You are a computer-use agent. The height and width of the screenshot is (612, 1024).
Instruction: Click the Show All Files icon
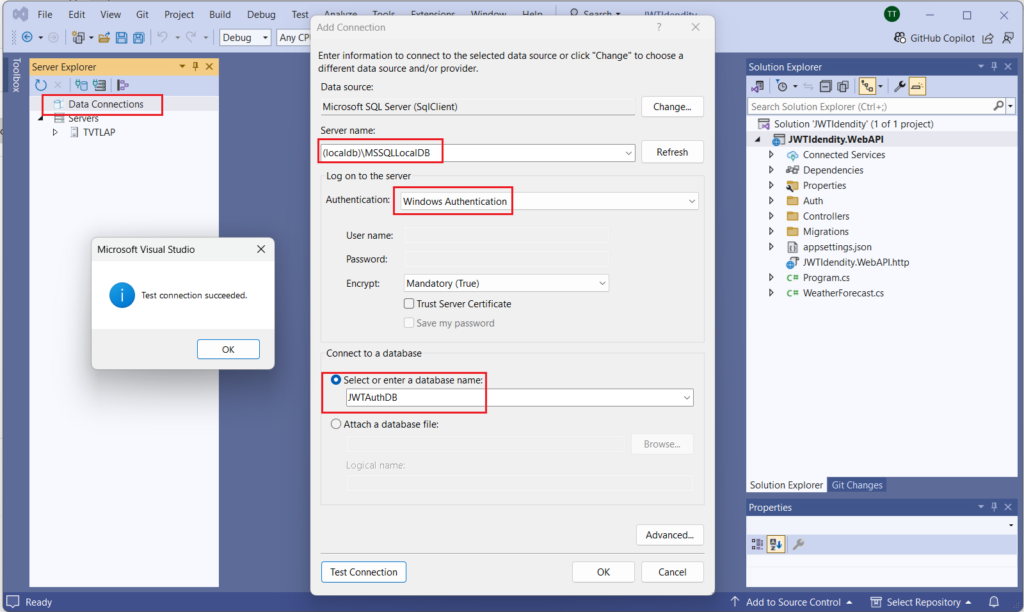tap(843, 86)
